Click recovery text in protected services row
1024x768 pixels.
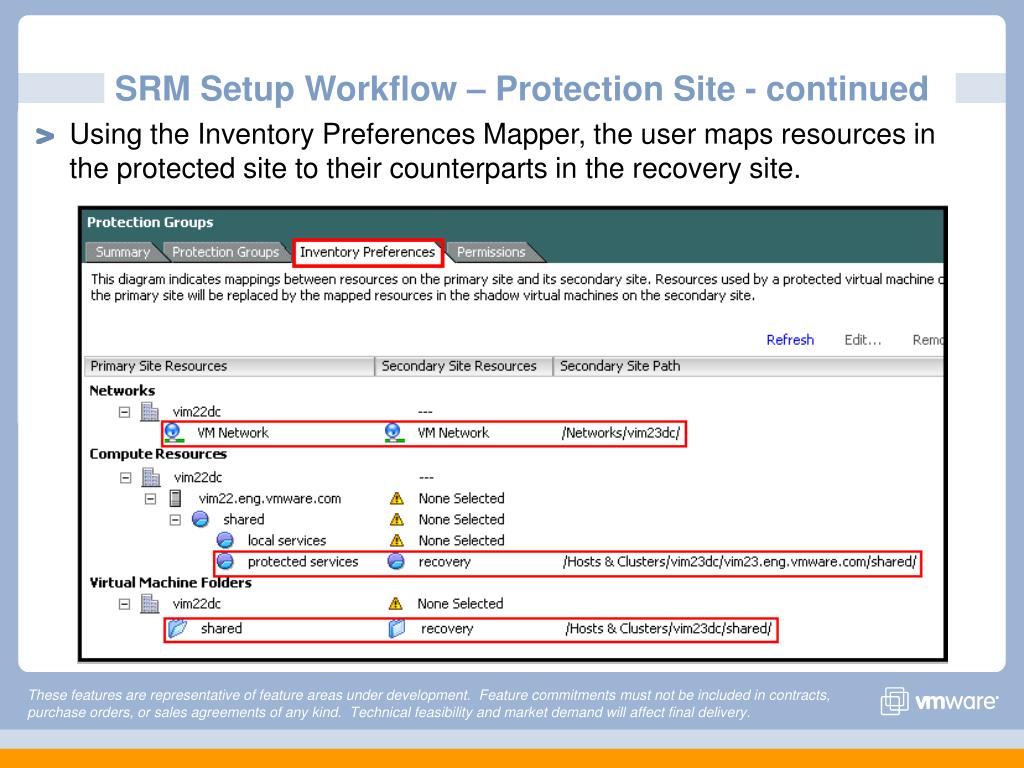(x=444, y=562)
